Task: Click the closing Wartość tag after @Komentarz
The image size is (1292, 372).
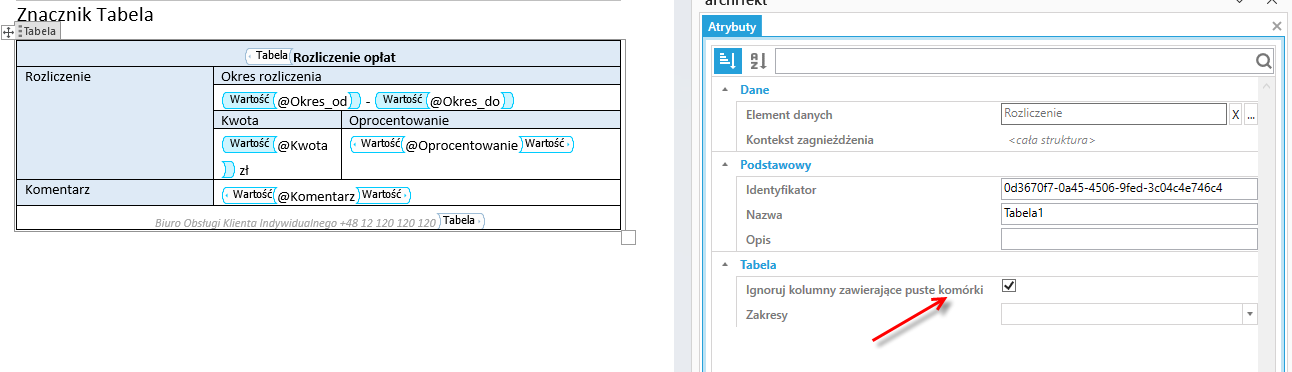Action: (384, 195)
